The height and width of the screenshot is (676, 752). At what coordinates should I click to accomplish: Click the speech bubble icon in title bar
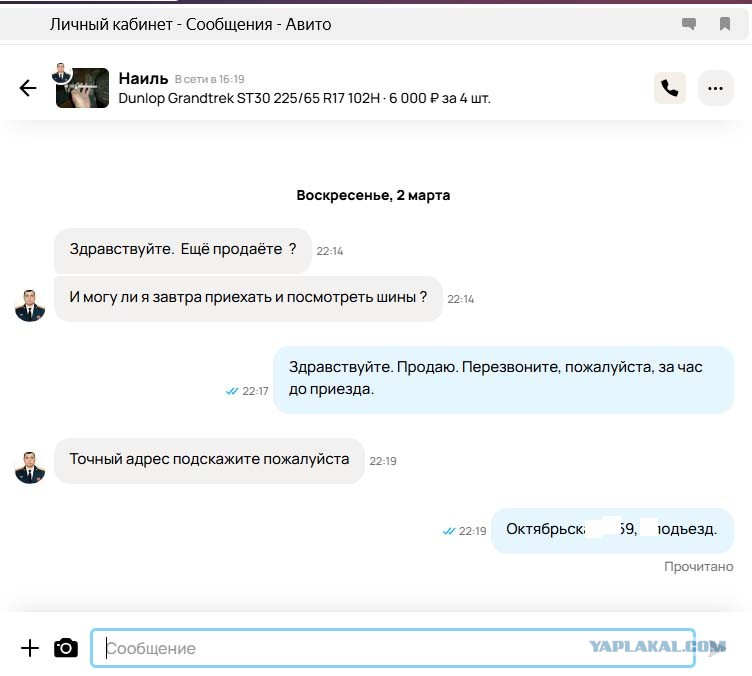pos(689,23)
